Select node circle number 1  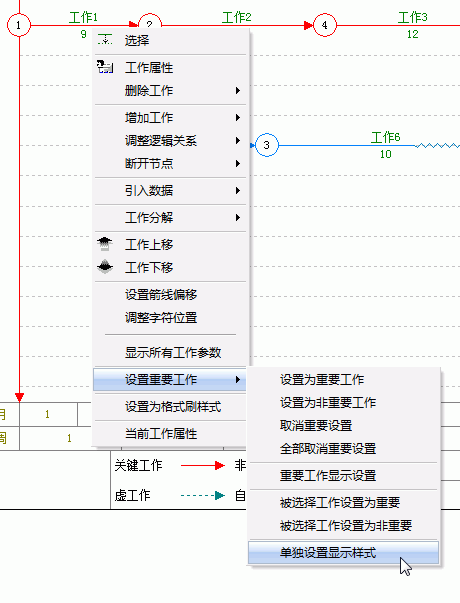coord(18,25)
